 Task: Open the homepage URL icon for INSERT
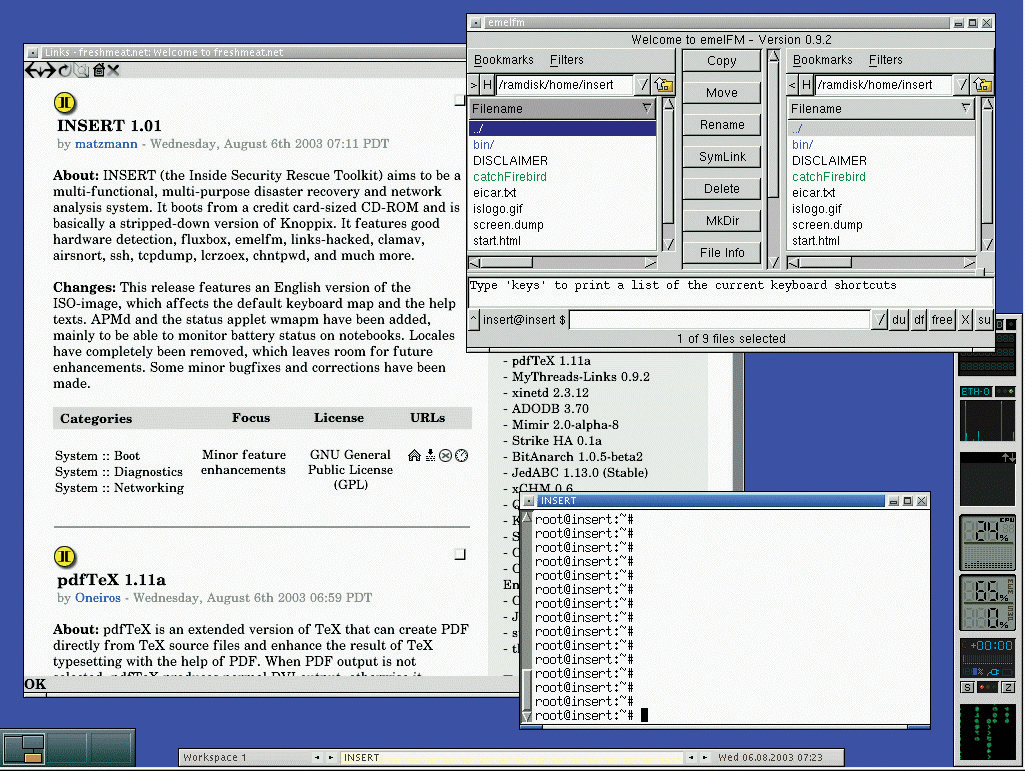414,455
